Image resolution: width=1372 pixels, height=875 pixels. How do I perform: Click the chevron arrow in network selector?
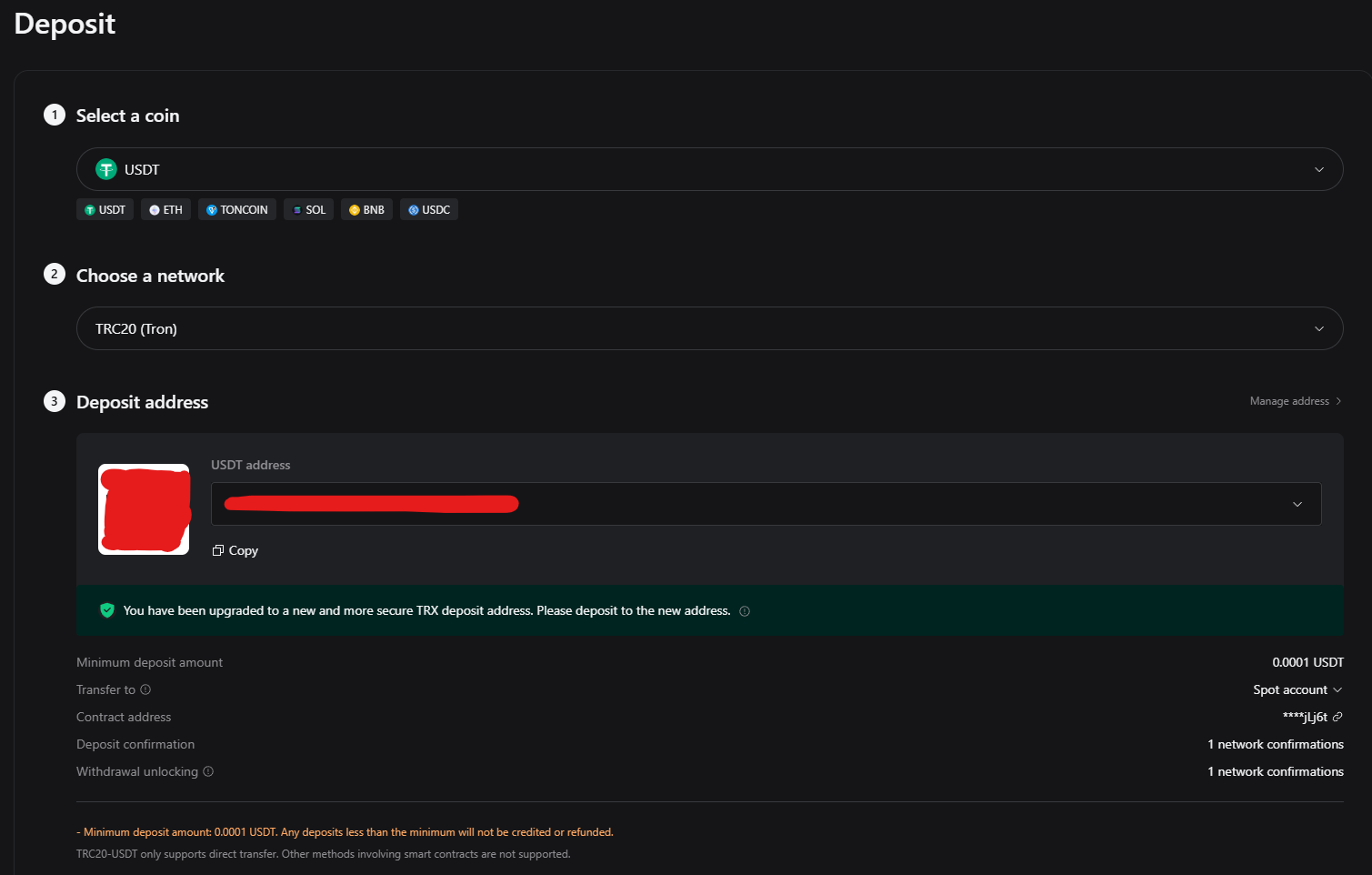point(1319,328)
